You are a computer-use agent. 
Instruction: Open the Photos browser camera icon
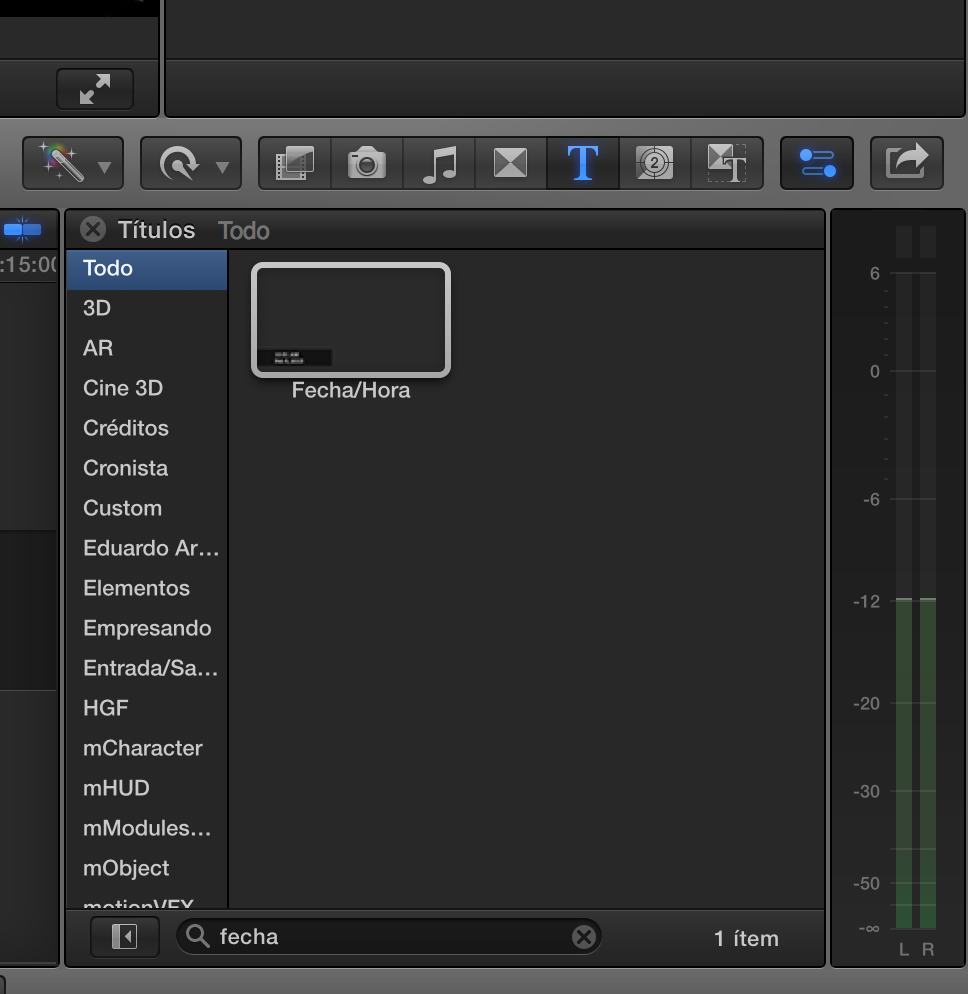(x=367, y=163)
